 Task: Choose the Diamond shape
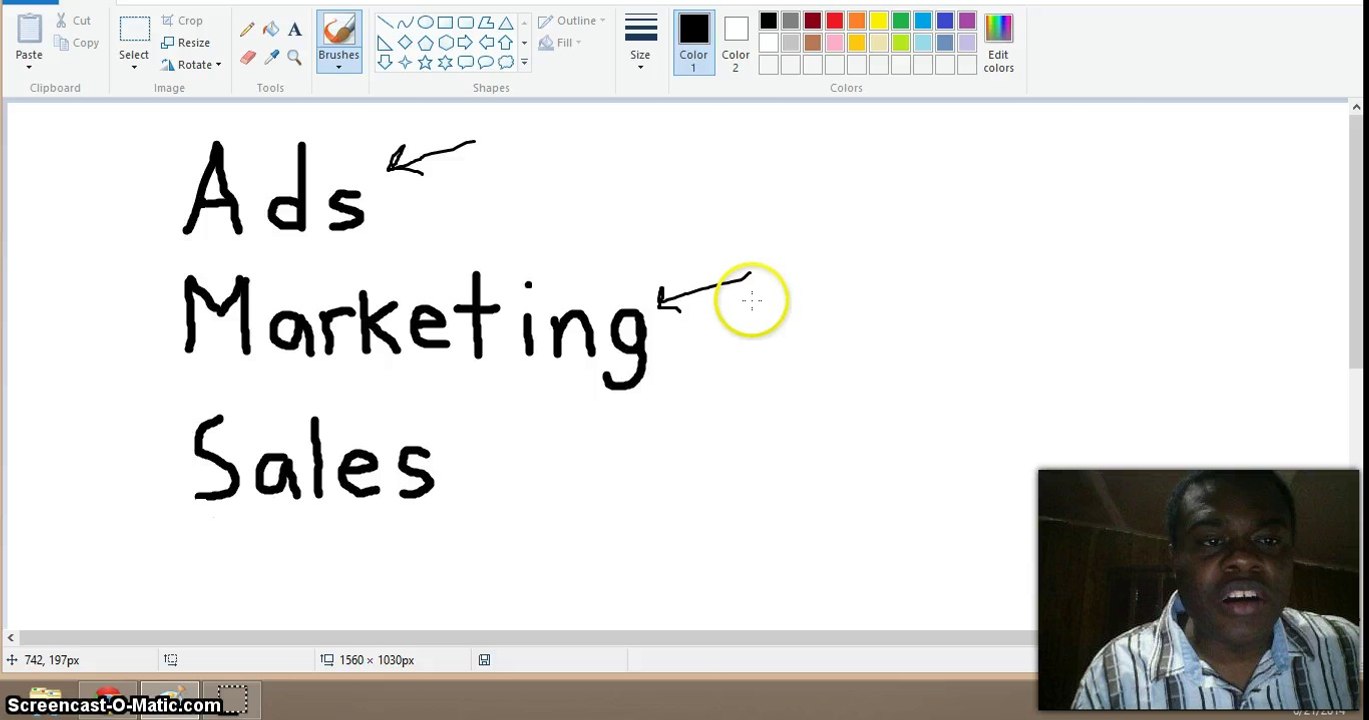[x=404, y=42]
